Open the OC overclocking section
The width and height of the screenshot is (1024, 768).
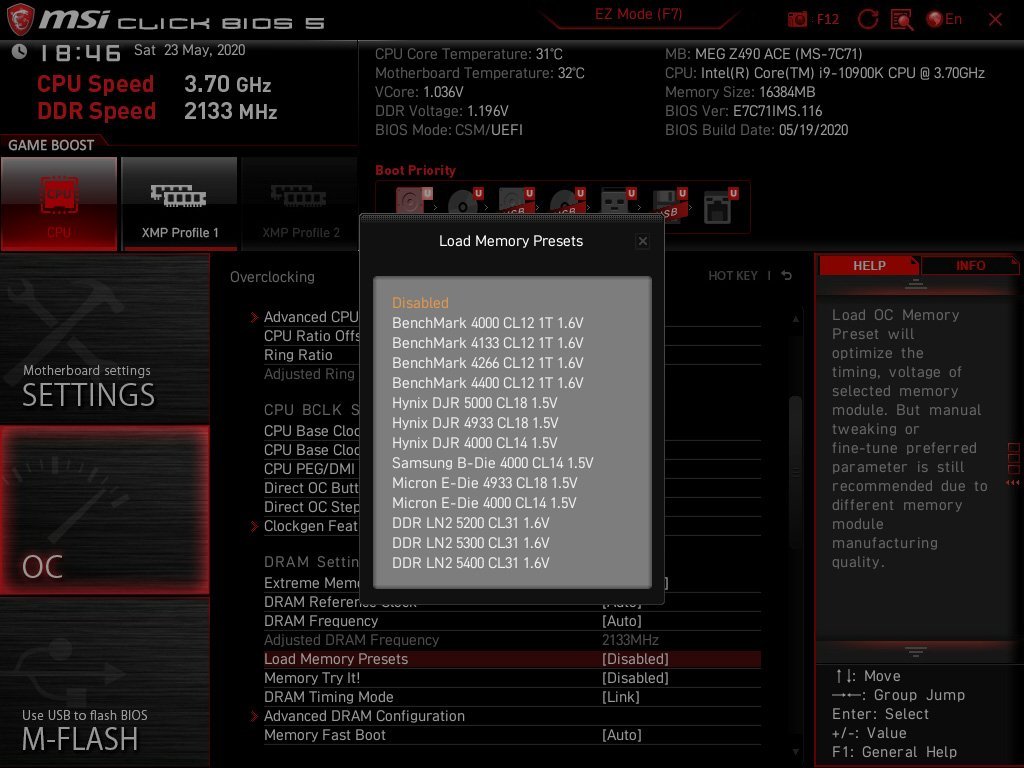(x=104, y=511)
